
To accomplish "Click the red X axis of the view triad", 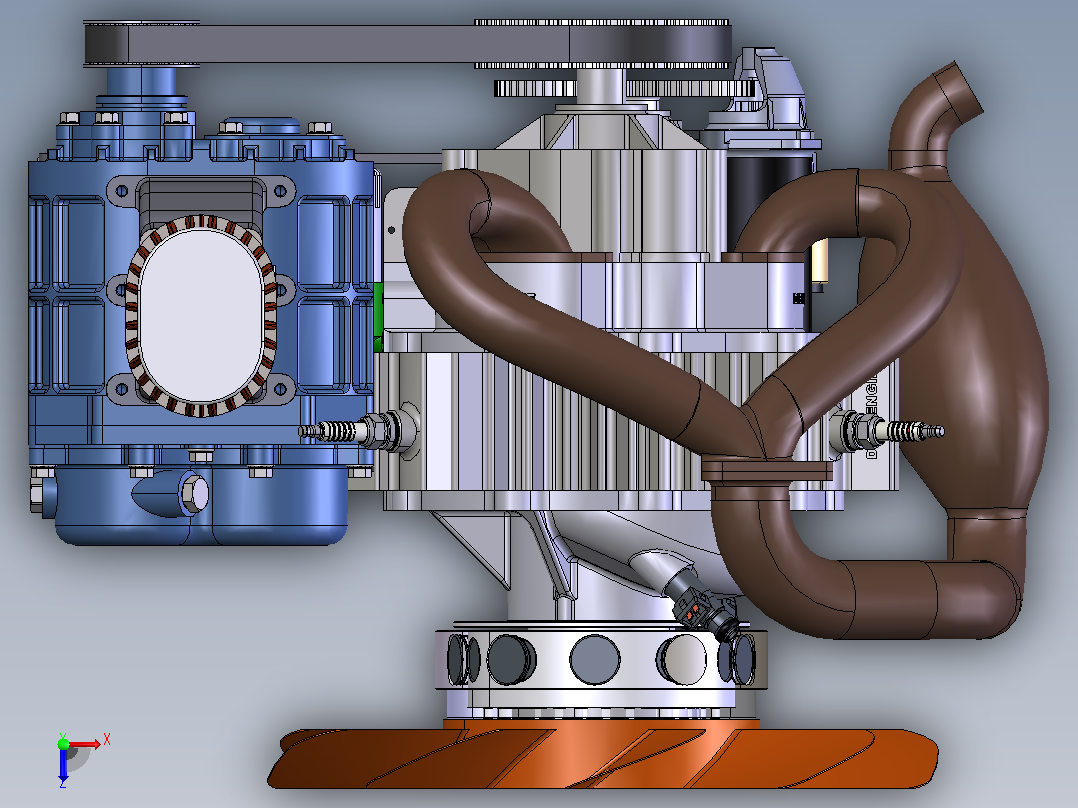I will coord(85,744).
